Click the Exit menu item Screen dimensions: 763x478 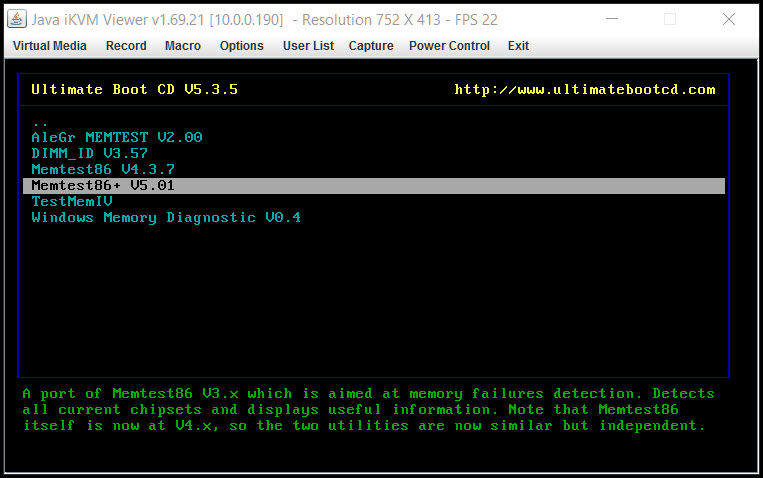[x=518, y=46]
